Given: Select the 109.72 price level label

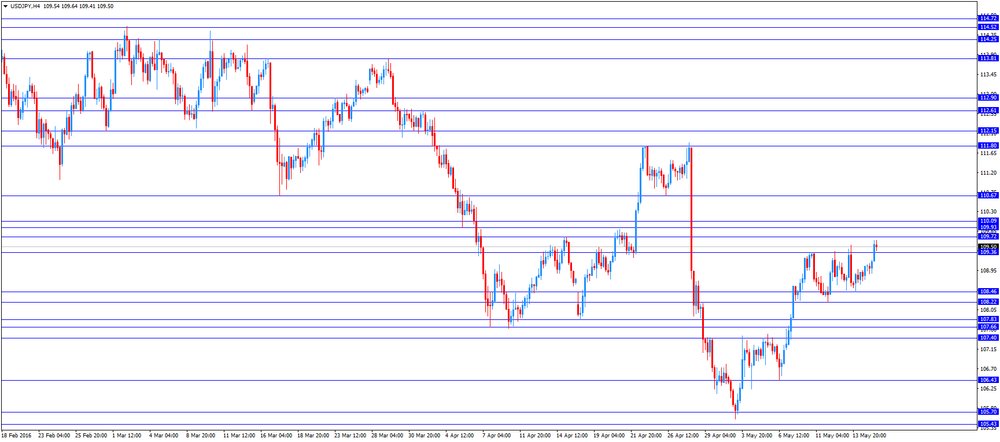Looking at the screenshot, I should [x=989, y=237].
